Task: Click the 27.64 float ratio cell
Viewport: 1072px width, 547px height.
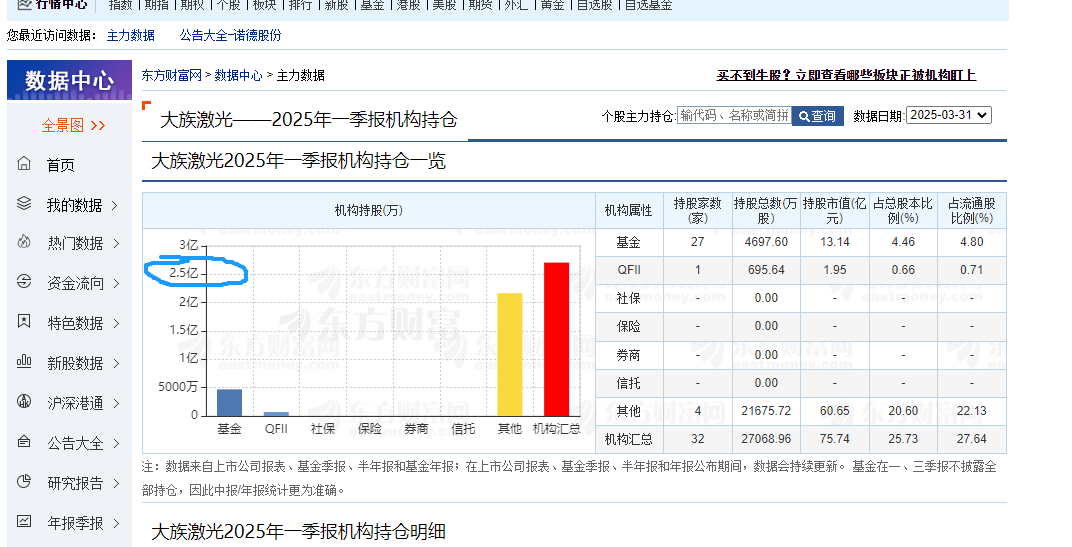Action: coord(972,439)
